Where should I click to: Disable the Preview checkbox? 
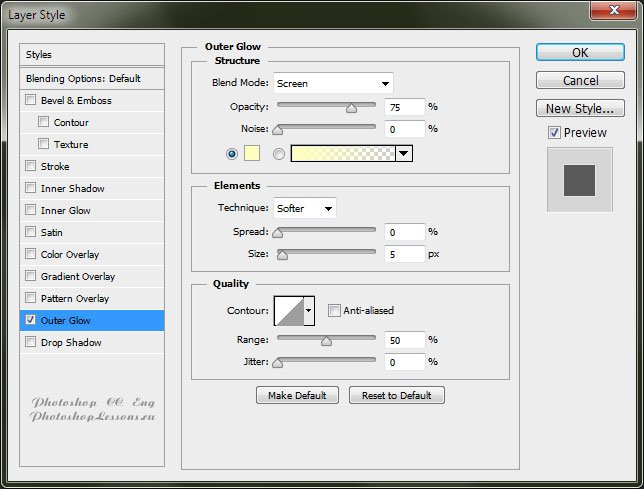coord(554,132)
